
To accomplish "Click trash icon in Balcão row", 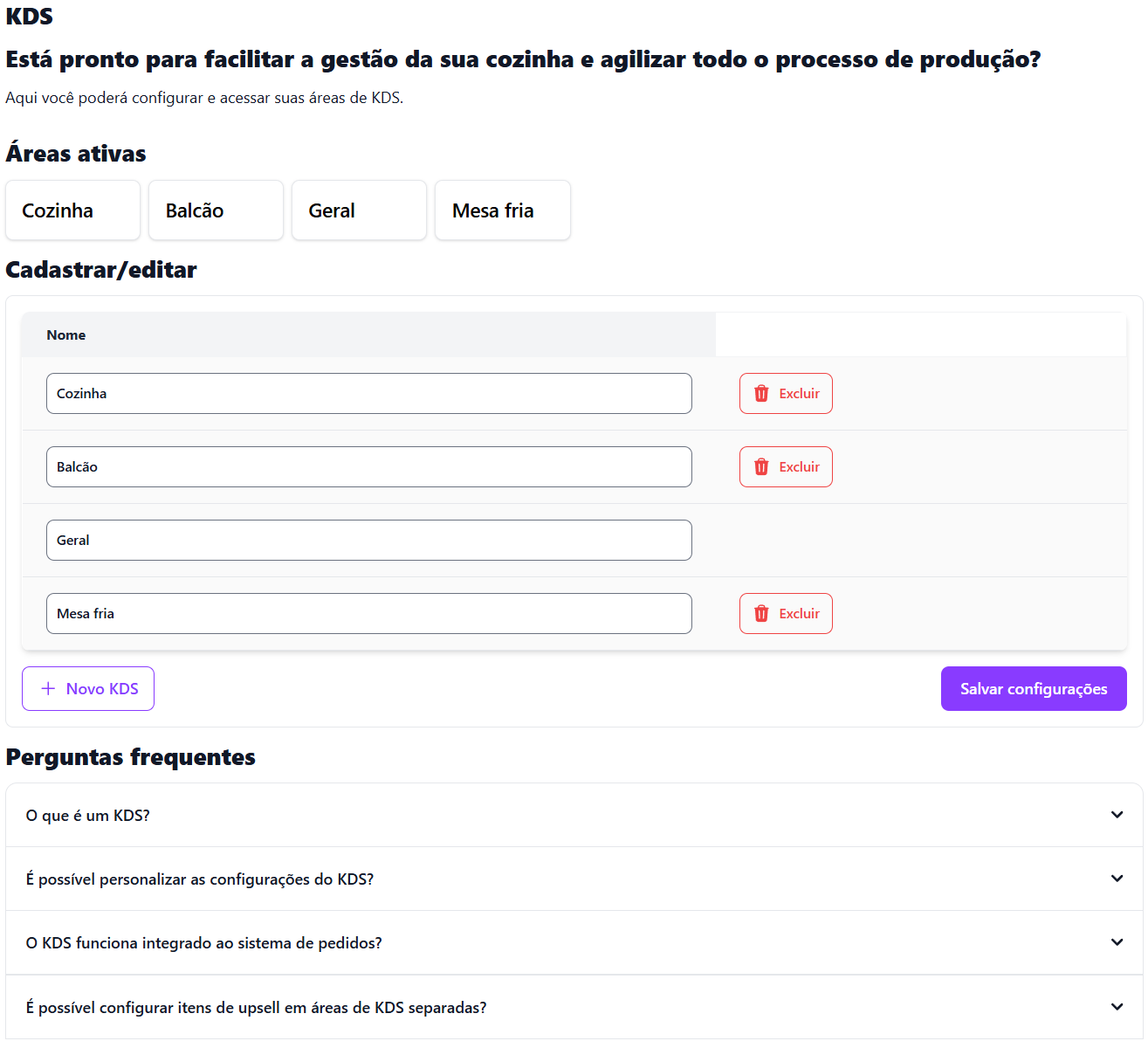I will pos(761,467).
